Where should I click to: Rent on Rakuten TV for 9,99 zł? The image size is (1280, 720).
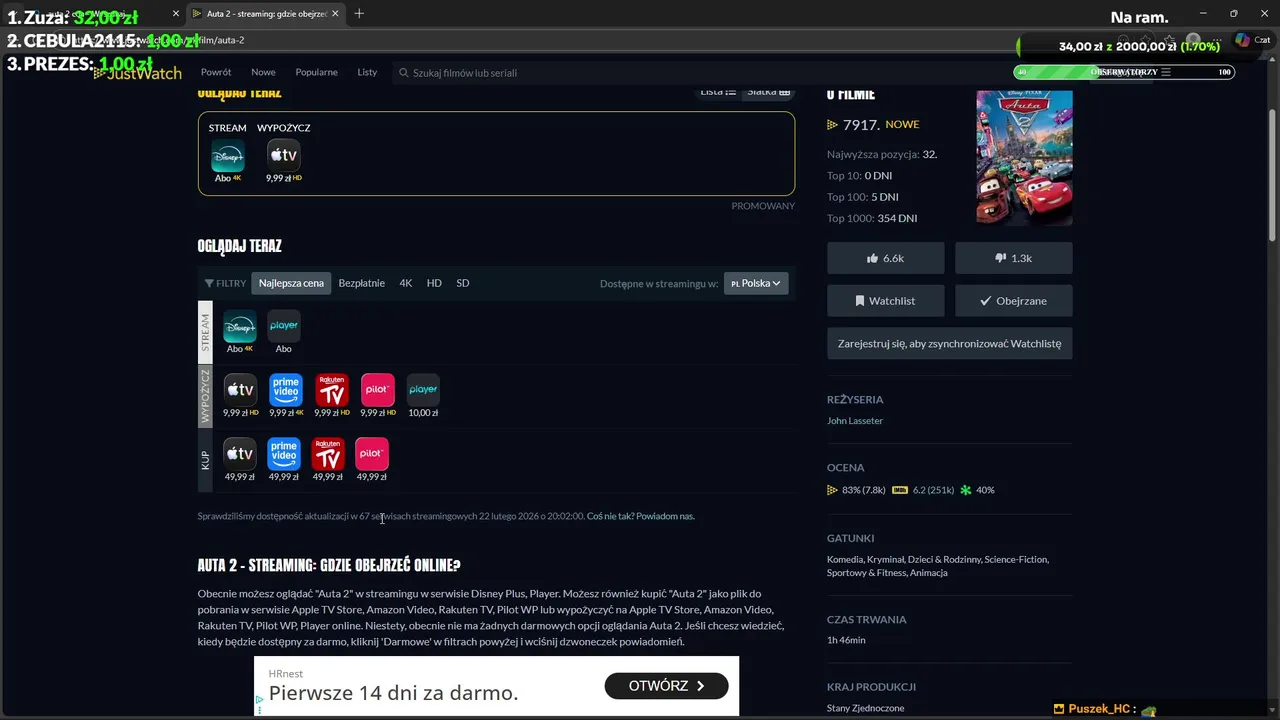tap(332, 390)
